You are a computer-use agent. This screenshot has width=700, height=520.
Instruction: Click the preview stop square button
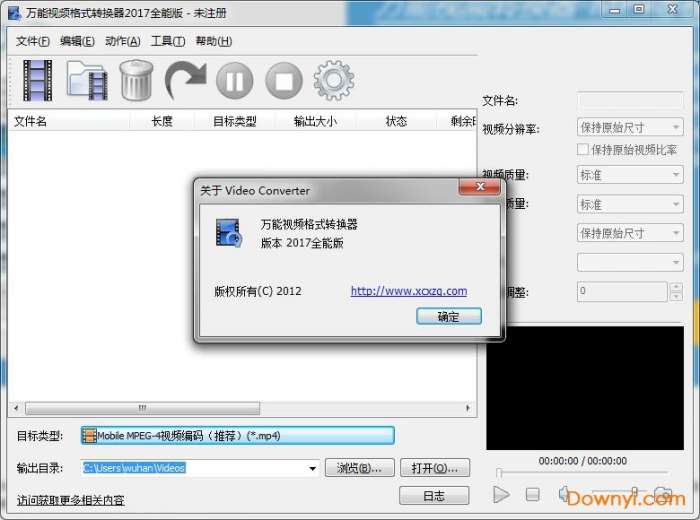(532, 494)
